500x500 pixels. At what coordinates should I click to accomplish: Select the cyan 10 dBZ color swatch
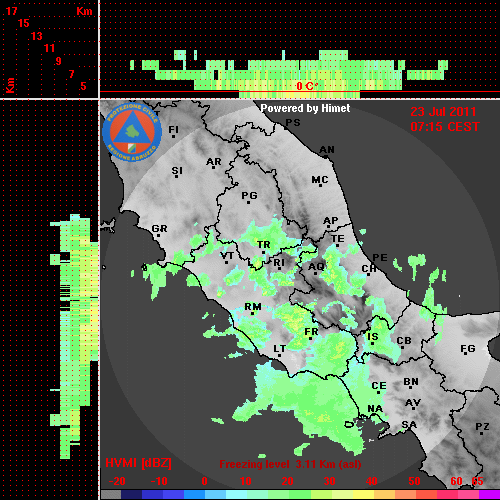pos(237,495)
